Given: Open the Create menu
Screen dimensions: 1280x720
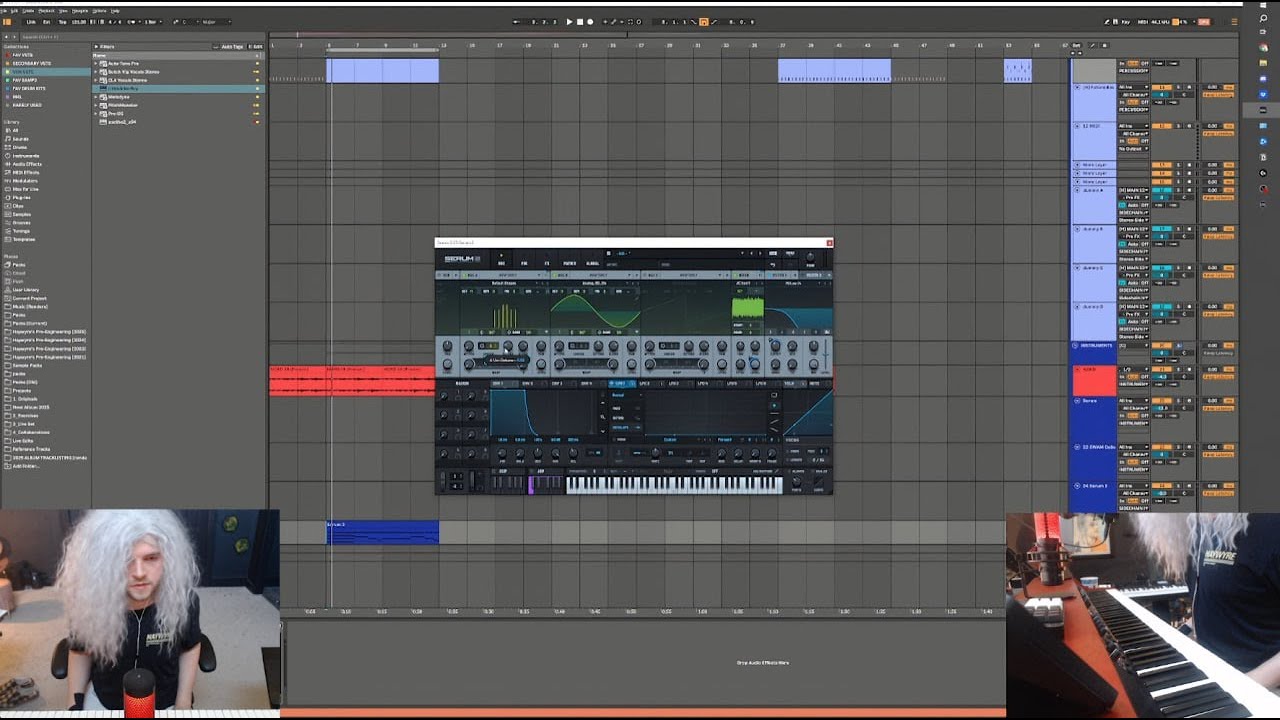Looking at the screenshot, I should coord(28,10).
